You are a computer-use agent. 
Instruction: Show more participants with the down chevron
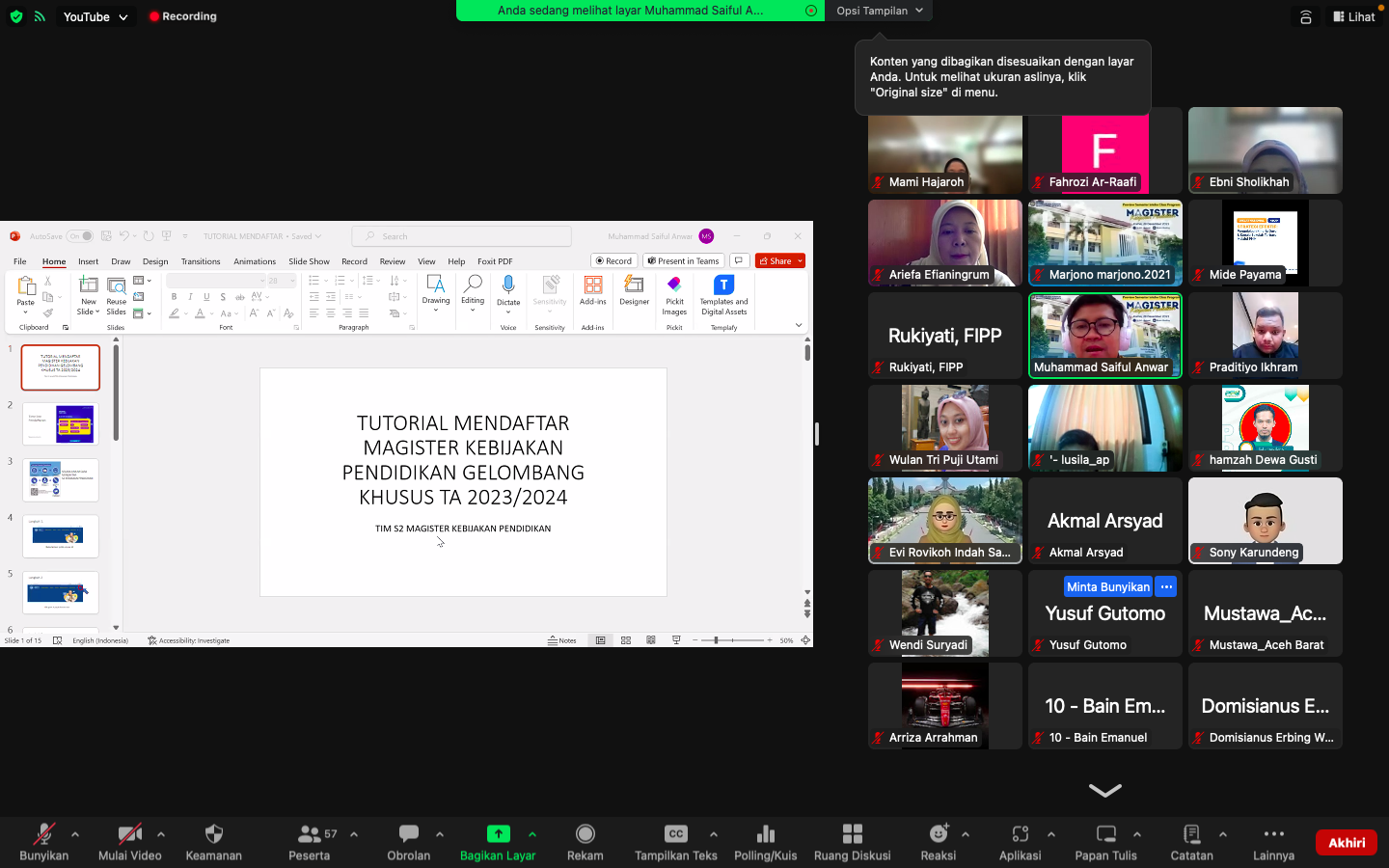[x=1104, y=790]
